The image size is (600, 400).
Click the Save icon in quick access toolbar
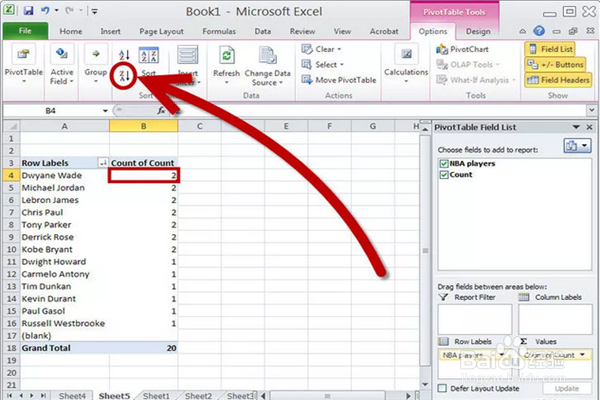(28, 11)
